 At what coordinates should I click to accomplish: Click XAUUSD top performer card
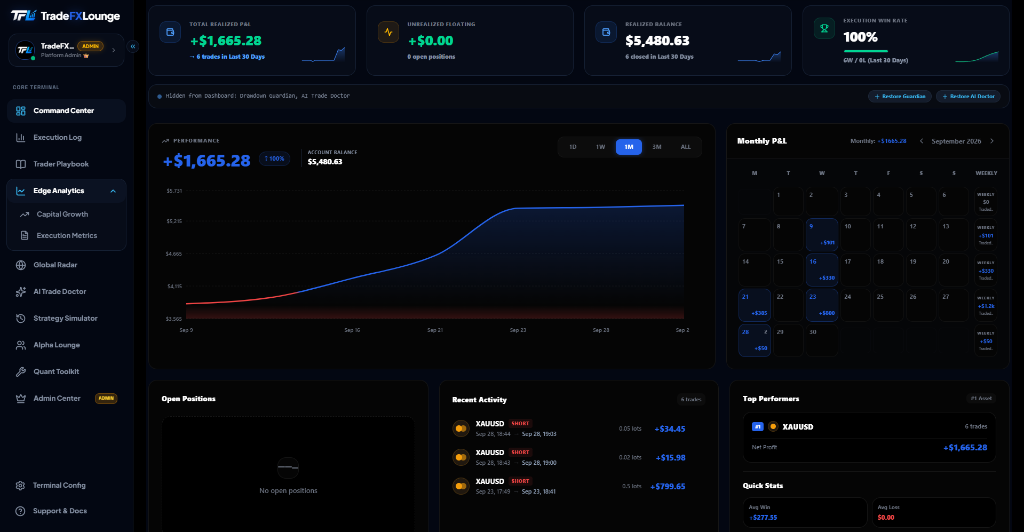click(x=869, y=437)
